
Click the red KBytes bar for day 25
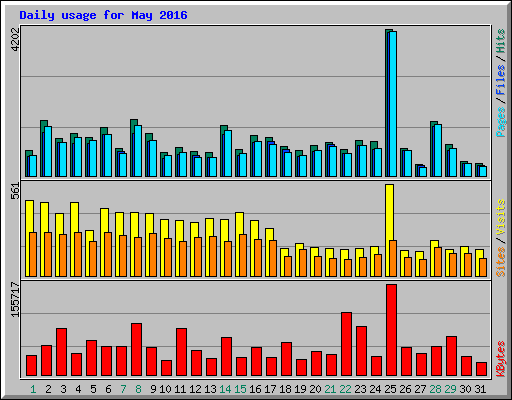click(x=392, y=330)
